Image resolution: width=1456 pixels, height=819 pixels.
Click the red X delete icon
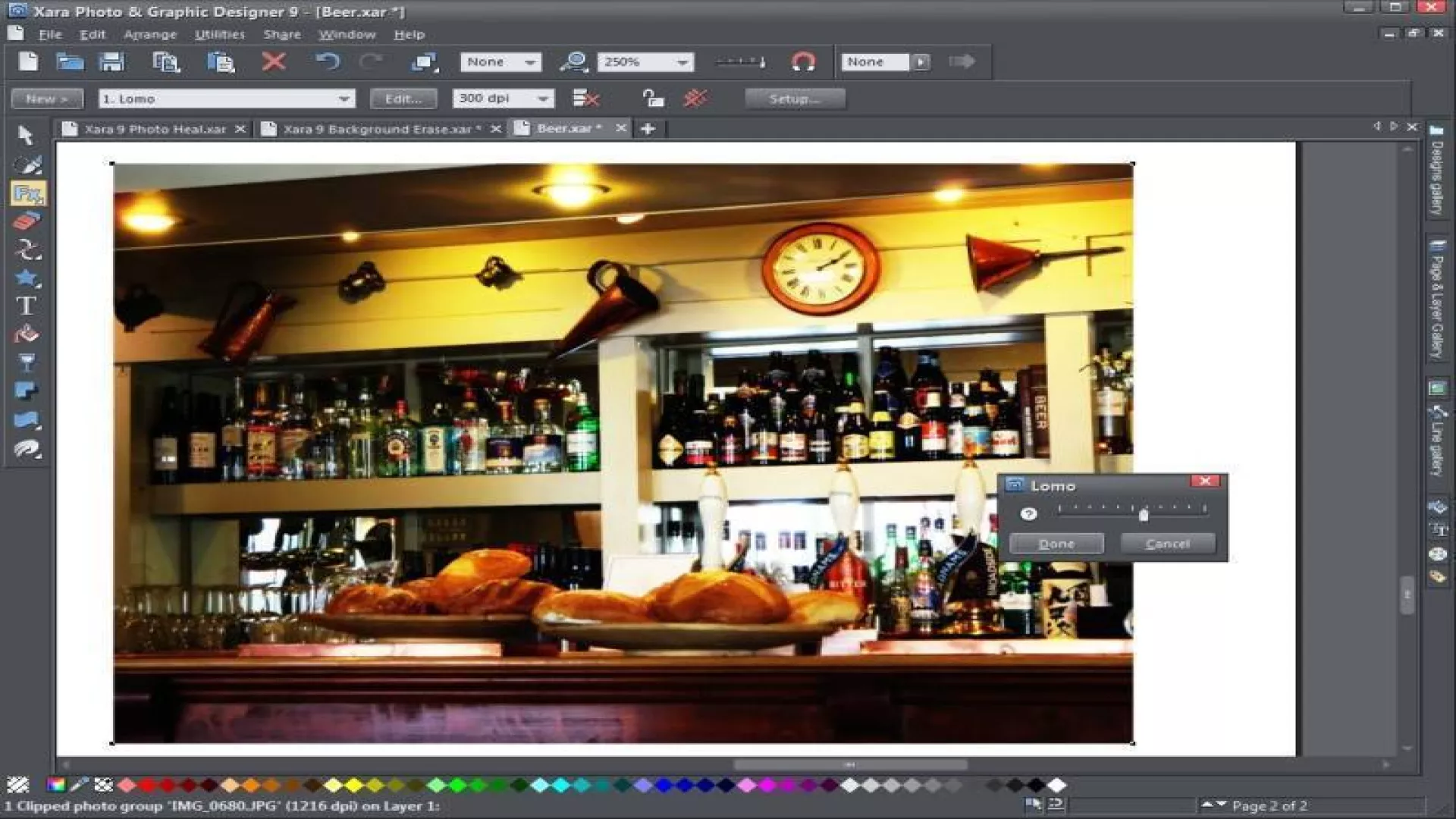click(x=274, y=61)
